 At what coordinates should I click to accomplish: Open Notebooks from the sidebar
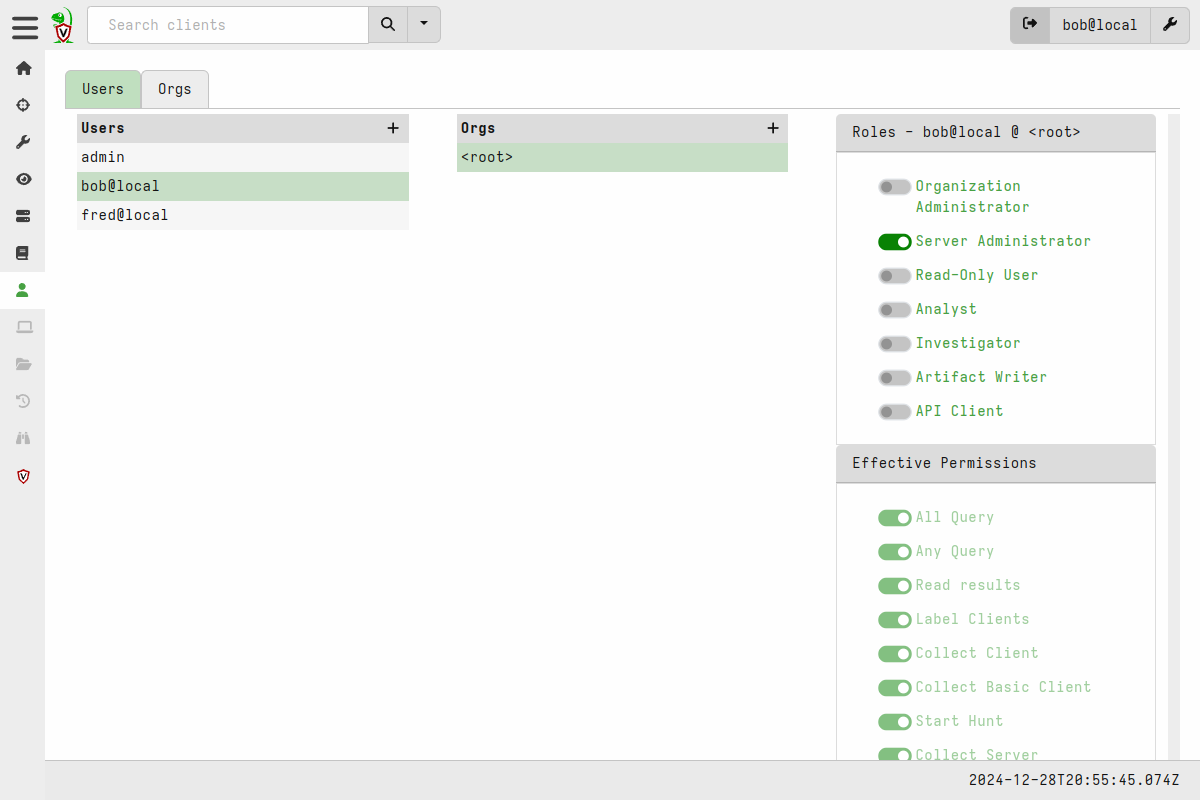[23, 253]
